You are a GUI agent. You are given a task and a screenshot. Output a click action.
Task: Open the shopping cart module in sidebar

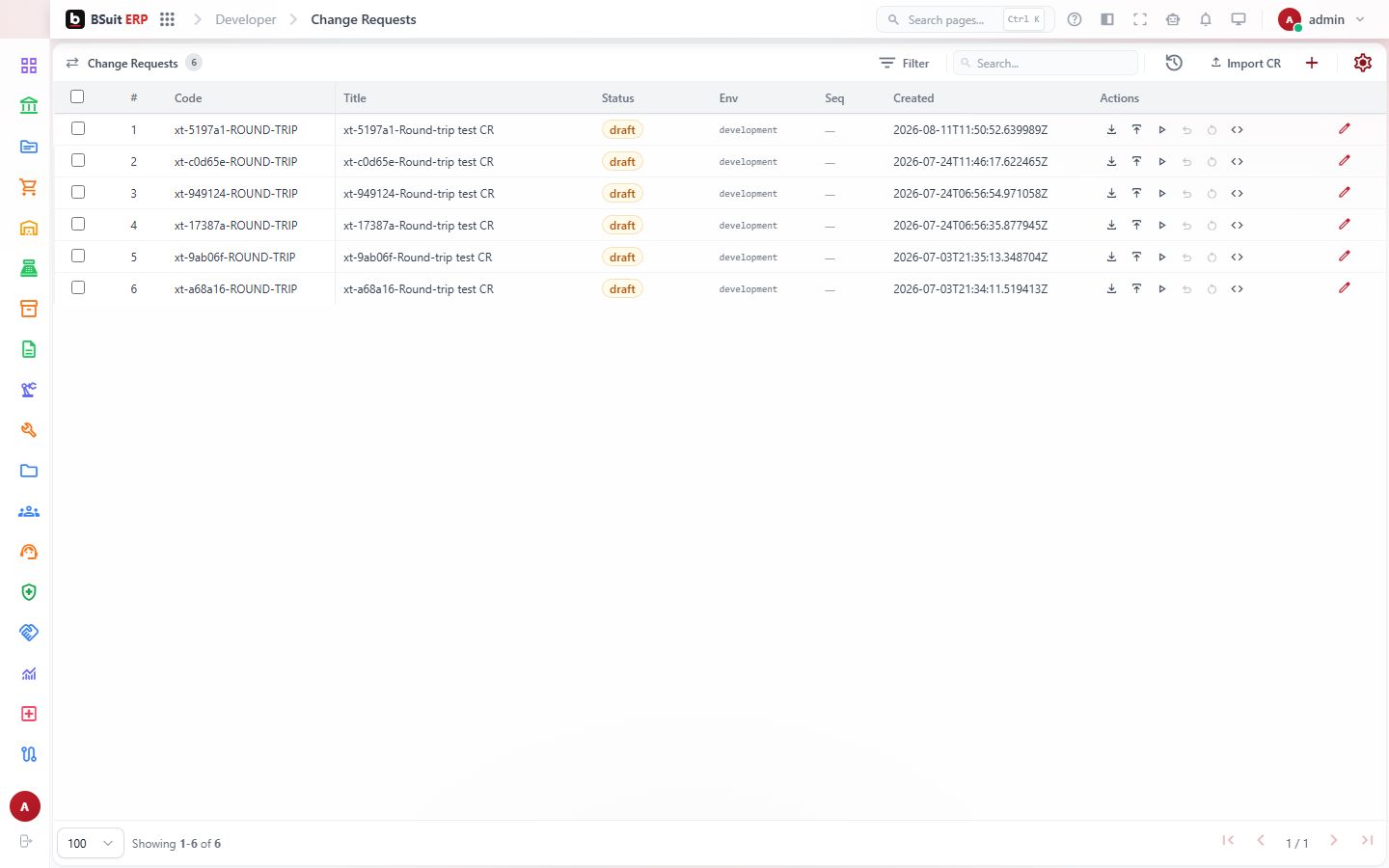click(29, 187)
